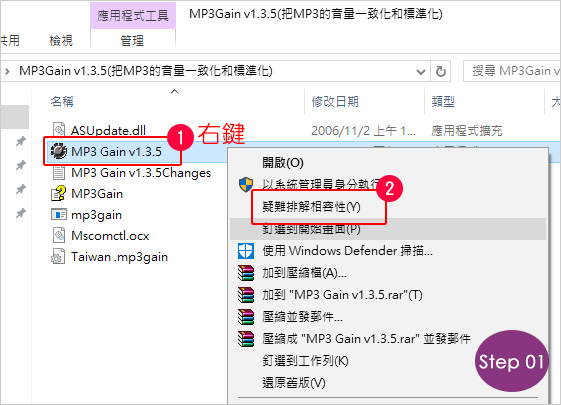Click the date 2006/11/2 of ASUpdate.dll
This screenshot has width=561, height=405.
pos(364,131)
